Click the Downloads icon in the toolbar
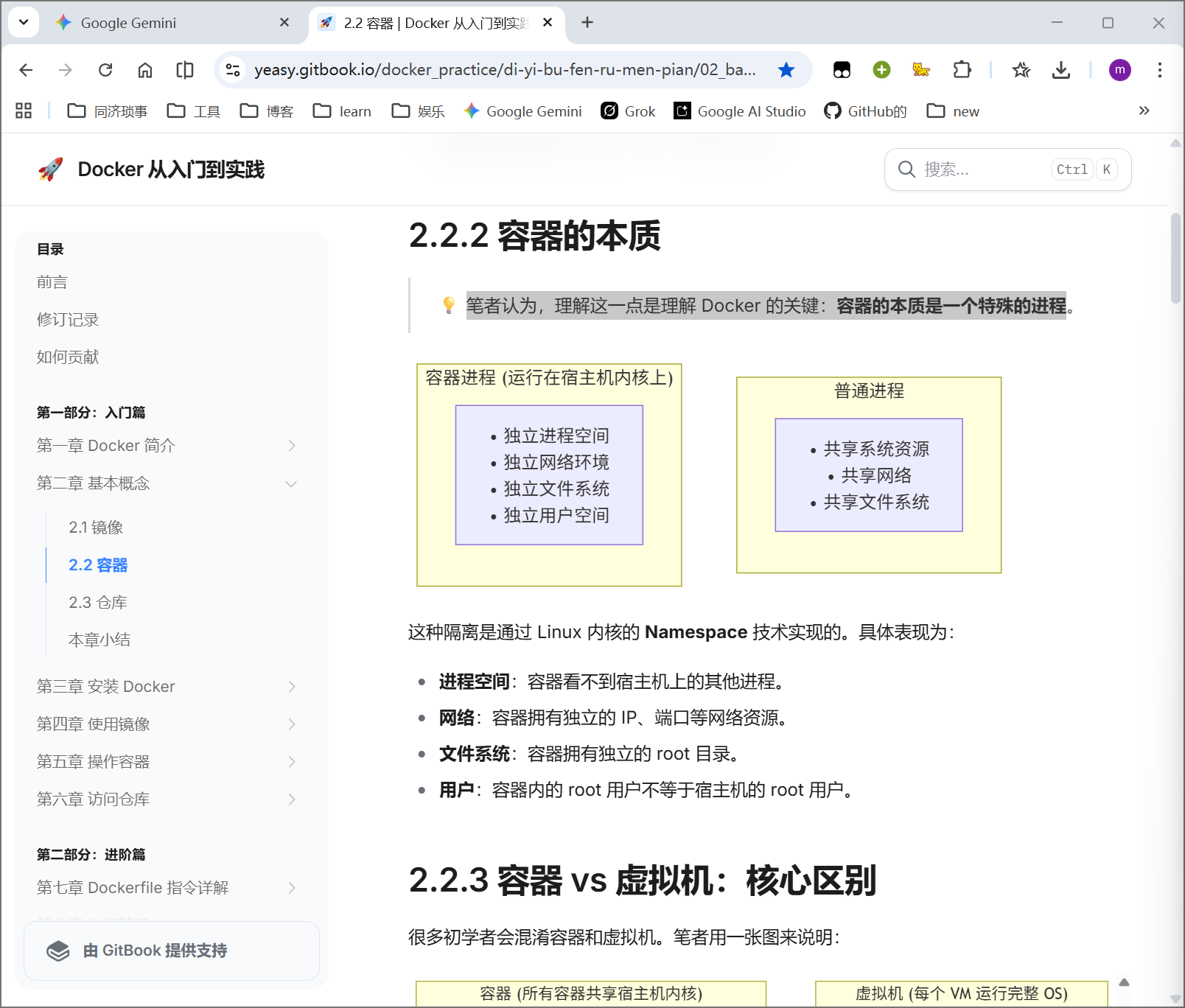The height and width of the screenshot is (1008, 1185). tap(1061, 70)
